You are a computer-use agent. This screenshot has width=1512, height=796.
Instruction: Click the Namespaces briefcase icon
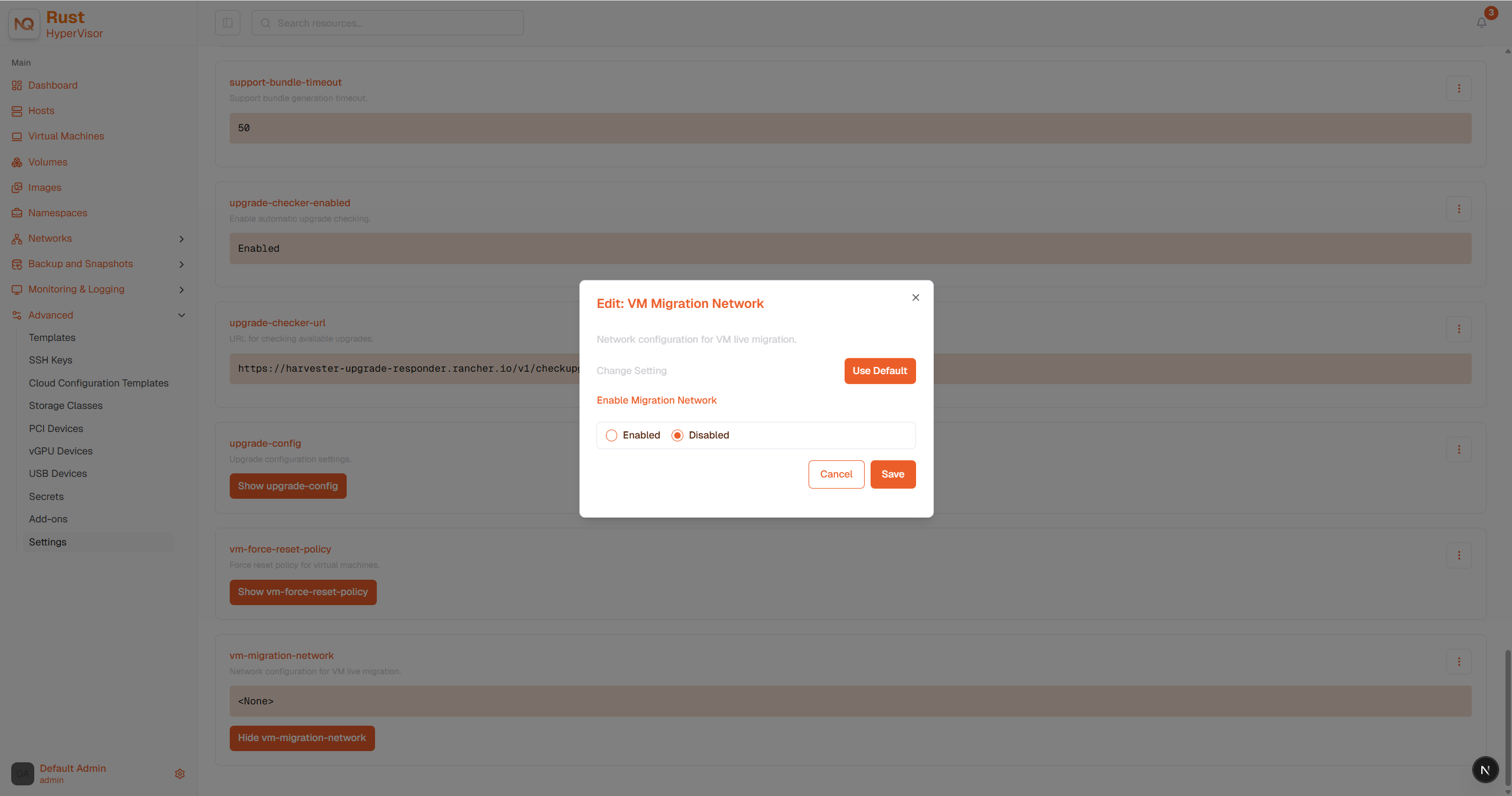[x=17, y=213]
